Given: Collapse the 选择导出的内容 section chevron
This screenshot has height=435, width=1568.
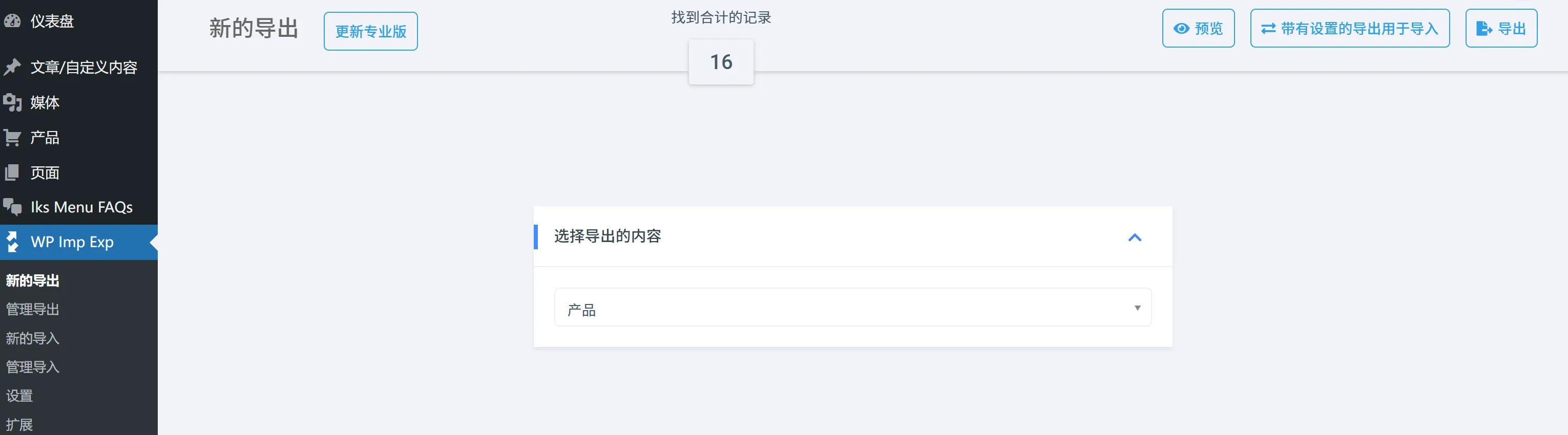Looking at the screenshot, I should 1135,237.
